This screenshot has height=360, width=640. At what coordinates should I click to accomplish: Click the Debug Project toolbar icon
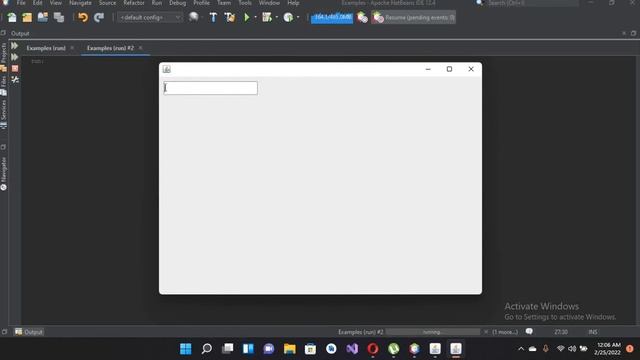click(x=267, y=17)
